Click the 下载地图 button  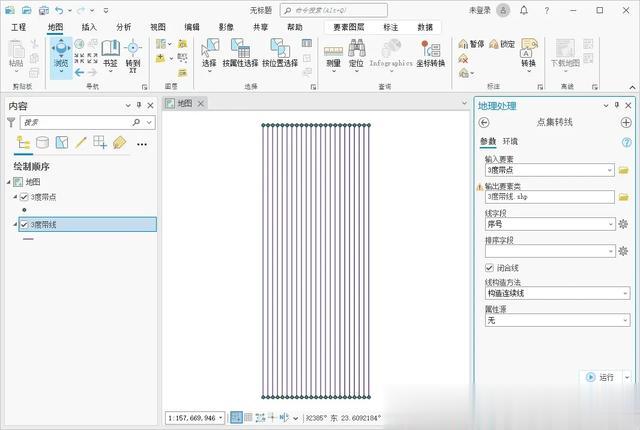coord(565,55)
